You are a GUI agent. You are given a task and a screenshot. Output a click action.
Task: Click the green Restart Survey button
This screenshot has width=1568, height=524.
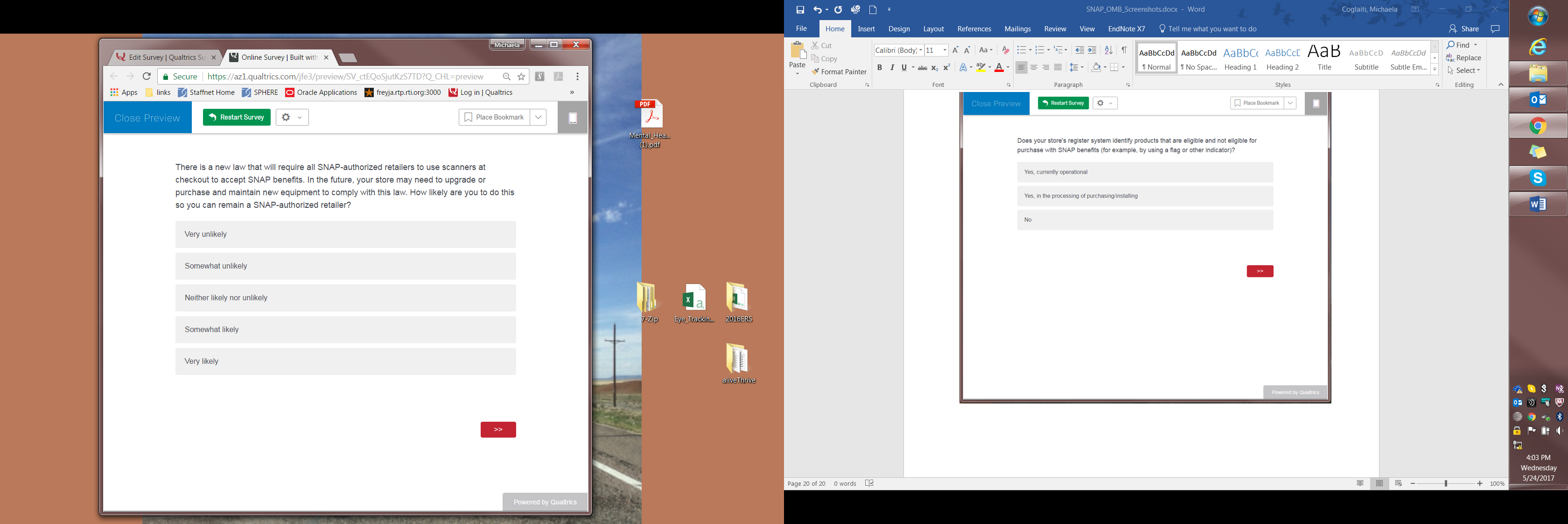point(237,118)
